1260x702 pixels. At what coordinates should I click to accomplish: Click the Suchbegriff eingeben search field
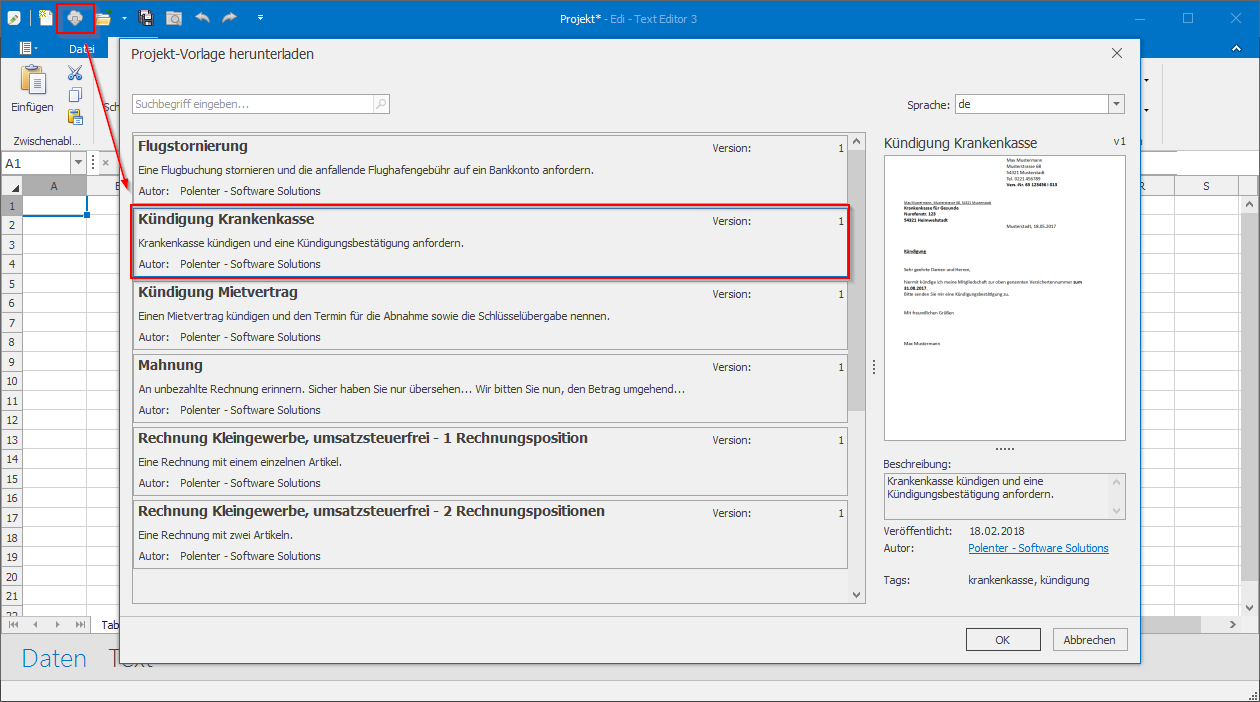[x=253, y=104]
